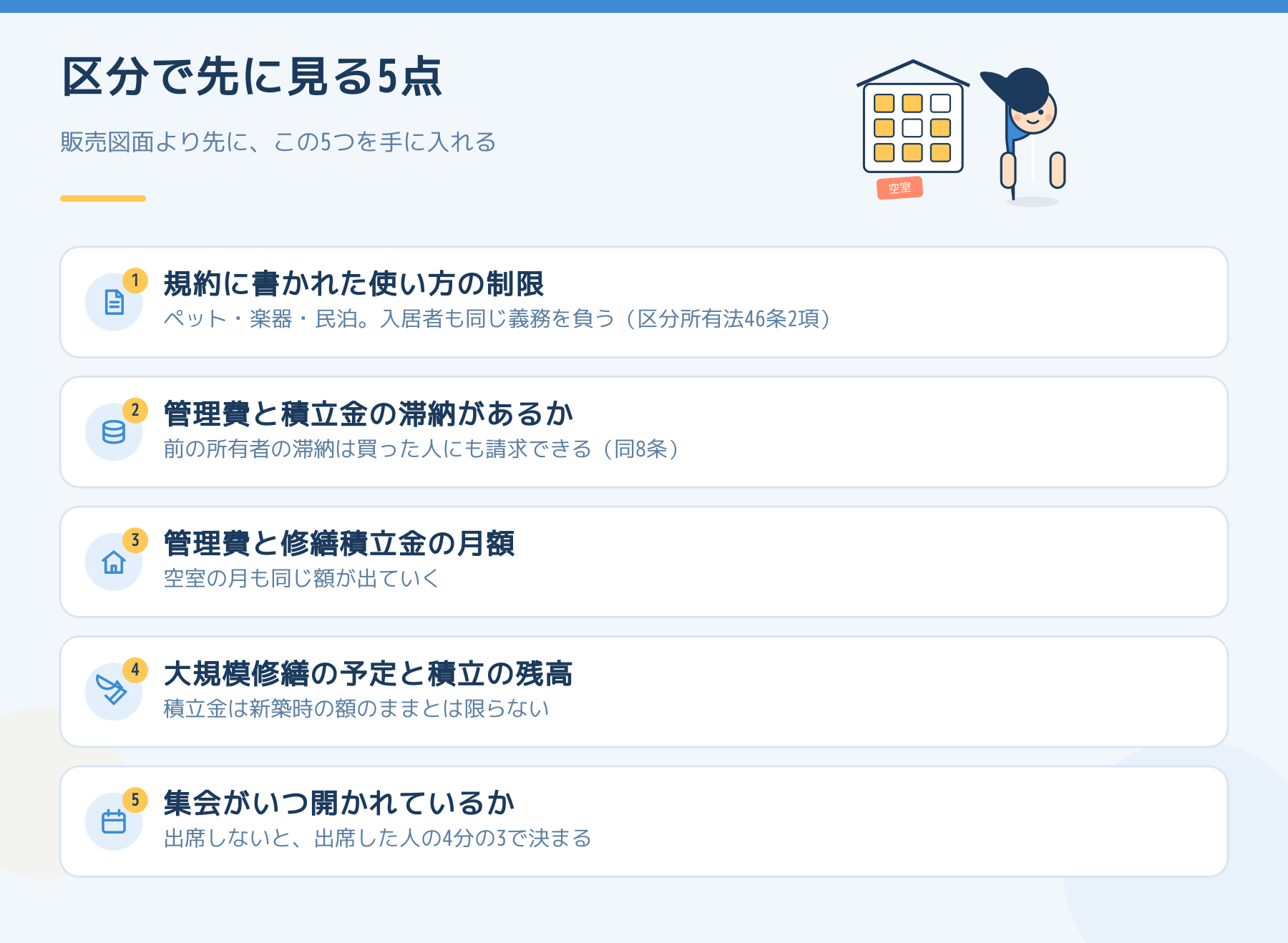The image size is (1288, 943).
Task: Click the text 前の所有者の滞納は買った人にも請求できる
Action: pyautogui.click(x=378, y=449)
